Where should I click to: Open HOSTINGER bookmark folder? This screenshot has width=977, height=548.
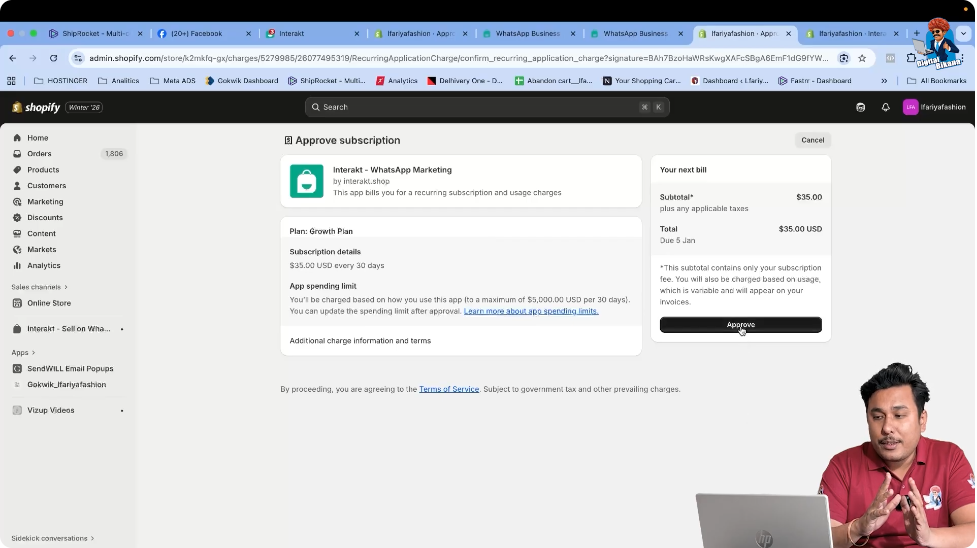[60, 80]
